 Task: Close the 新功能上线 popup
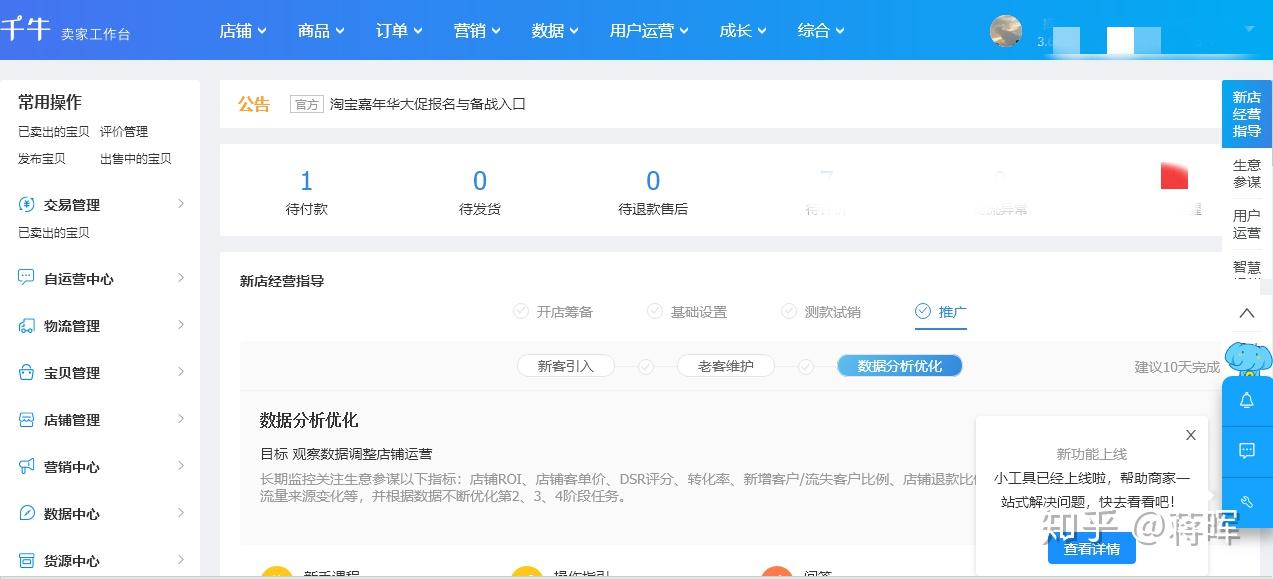(1191, 435)
